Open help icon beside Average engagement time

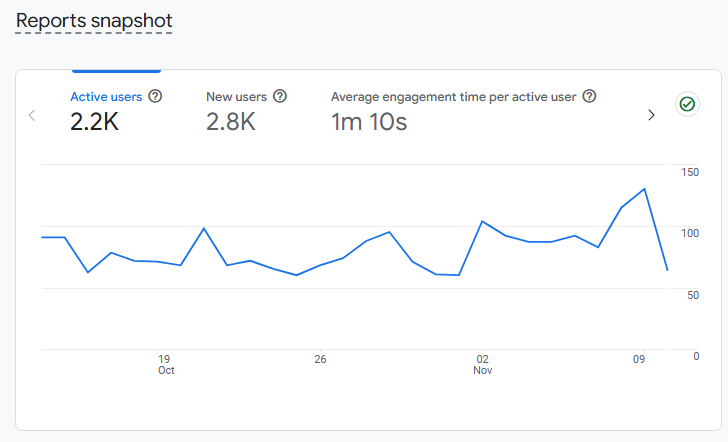coord(589,96)
